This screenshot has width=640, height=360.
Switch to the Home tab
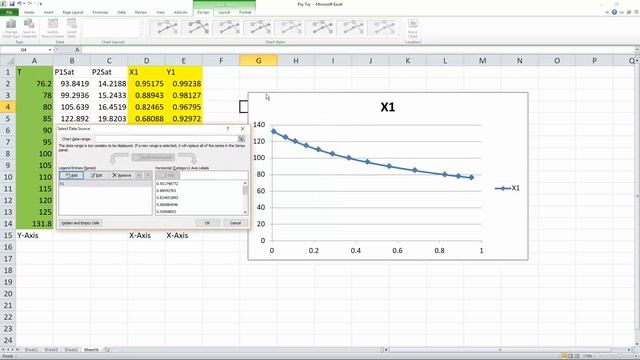pos(29,12)
